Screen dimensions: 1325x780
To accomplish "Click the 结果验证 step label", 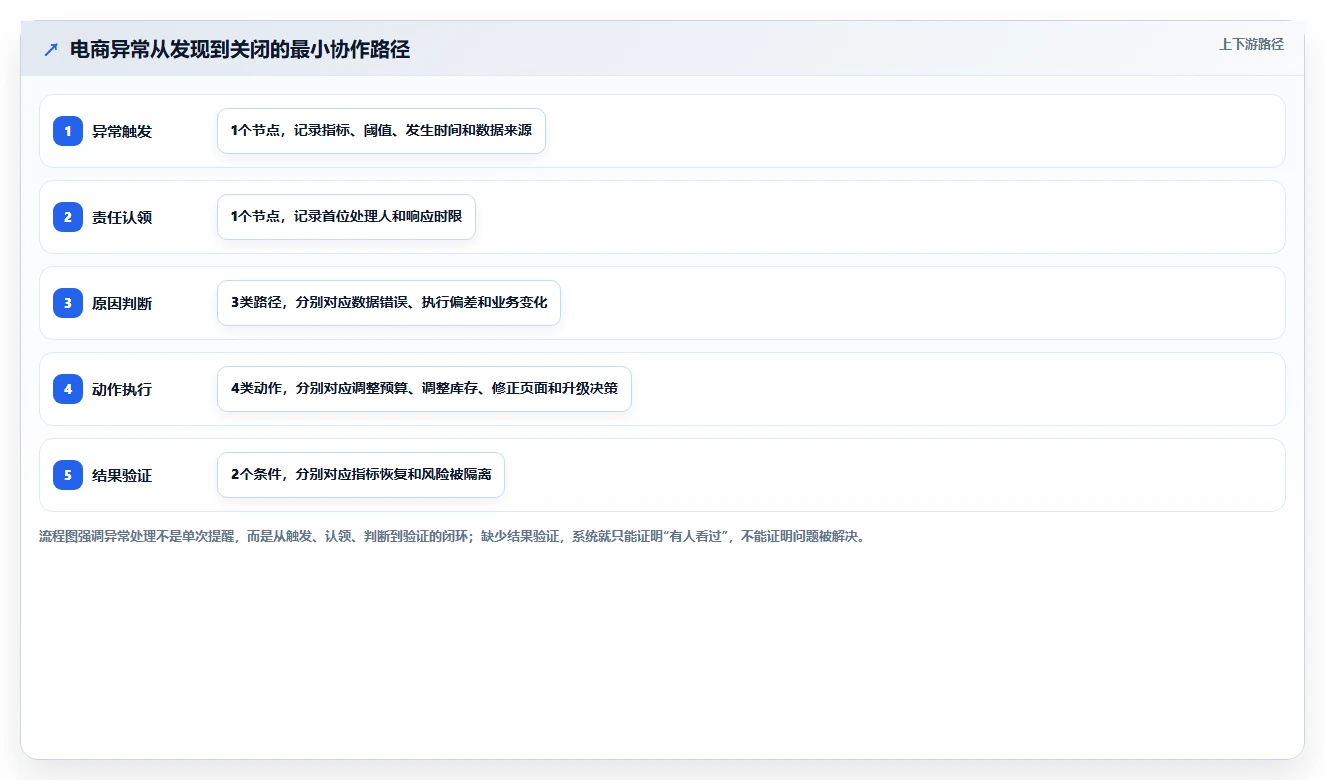I will click(x=122, y=475).
